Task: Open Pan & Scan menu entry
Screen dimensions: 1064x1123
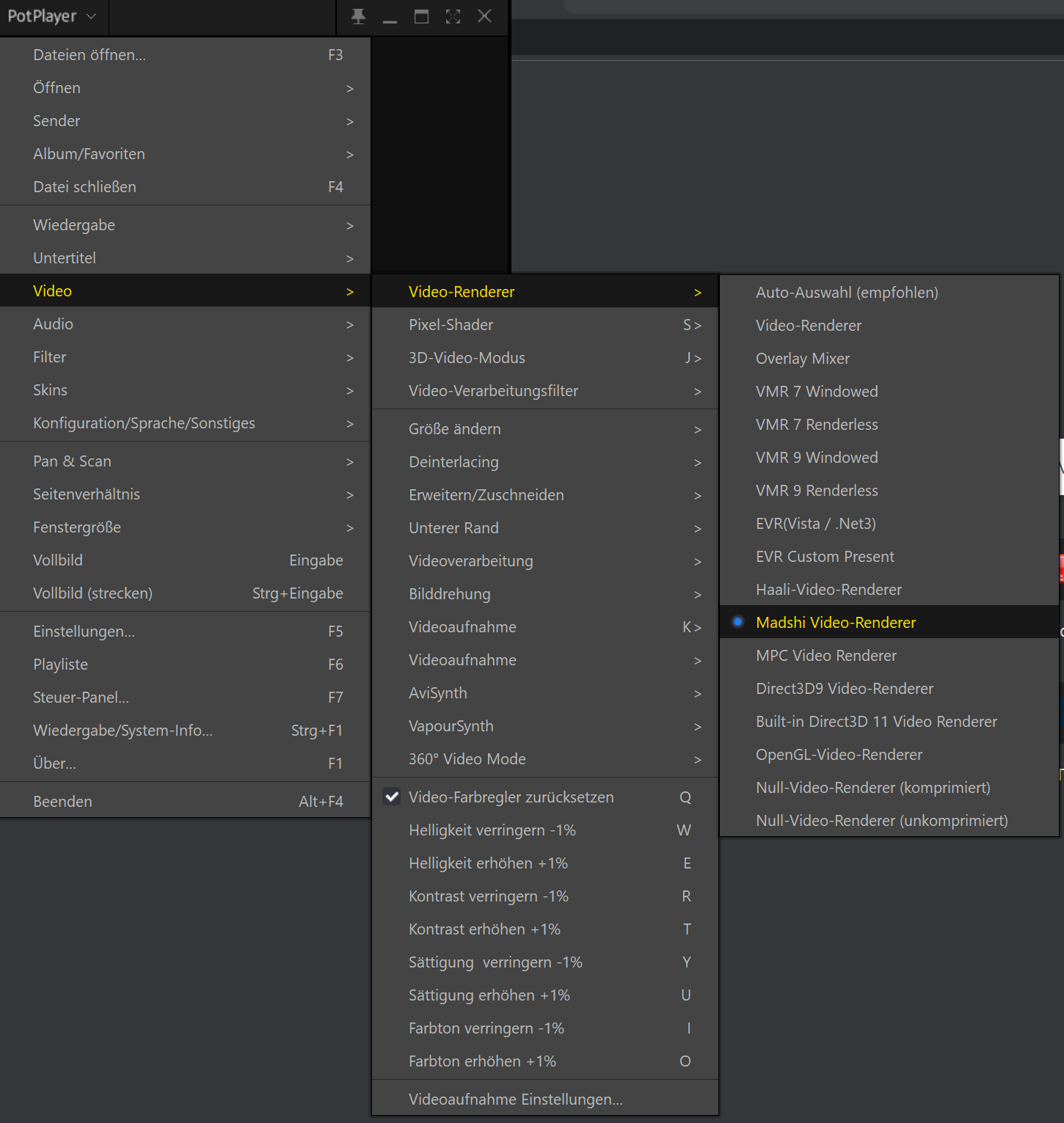Action: coord(185,461)
